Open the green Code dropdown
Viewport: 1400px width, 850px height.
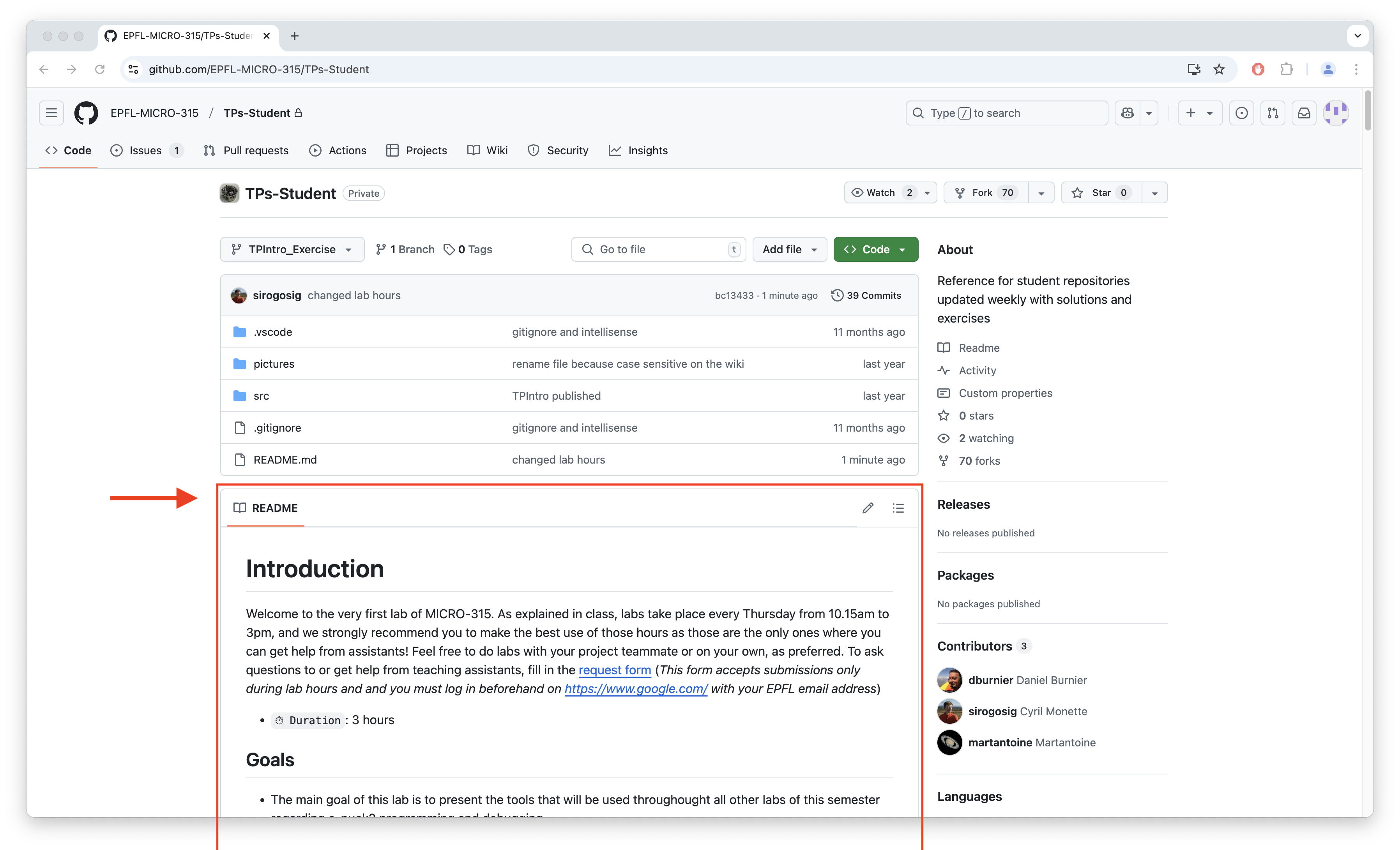(875, 249)
